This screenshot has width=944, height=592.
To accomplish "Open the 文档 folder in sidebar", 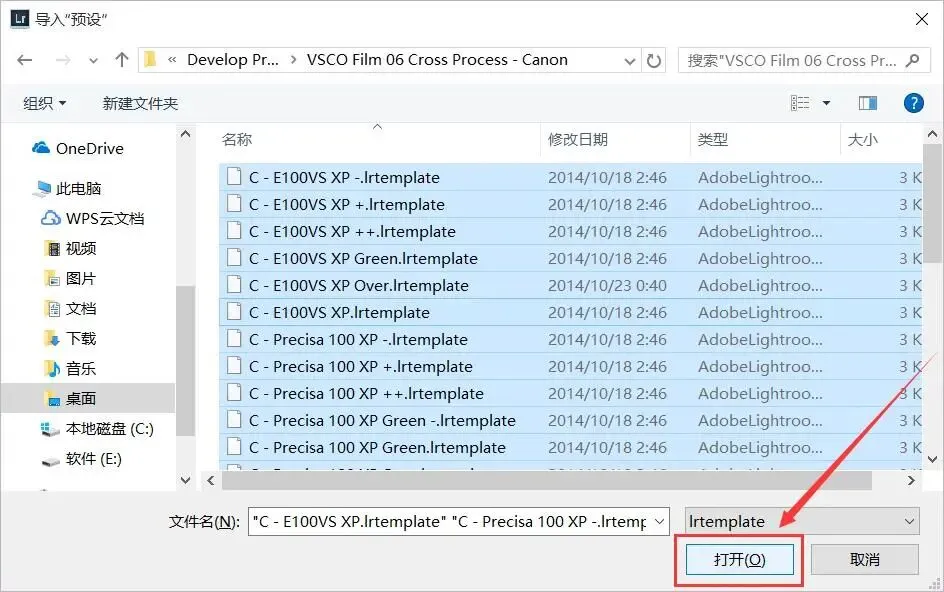I will (x=71, y=308).
